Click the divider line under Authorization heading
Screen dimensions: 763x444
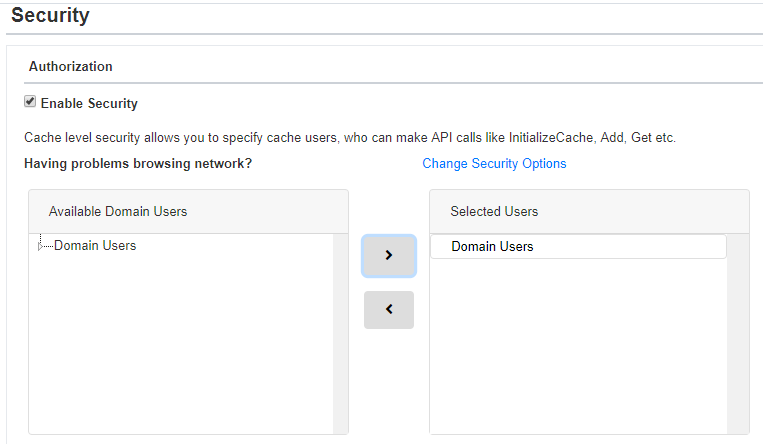tap(393, 83)
